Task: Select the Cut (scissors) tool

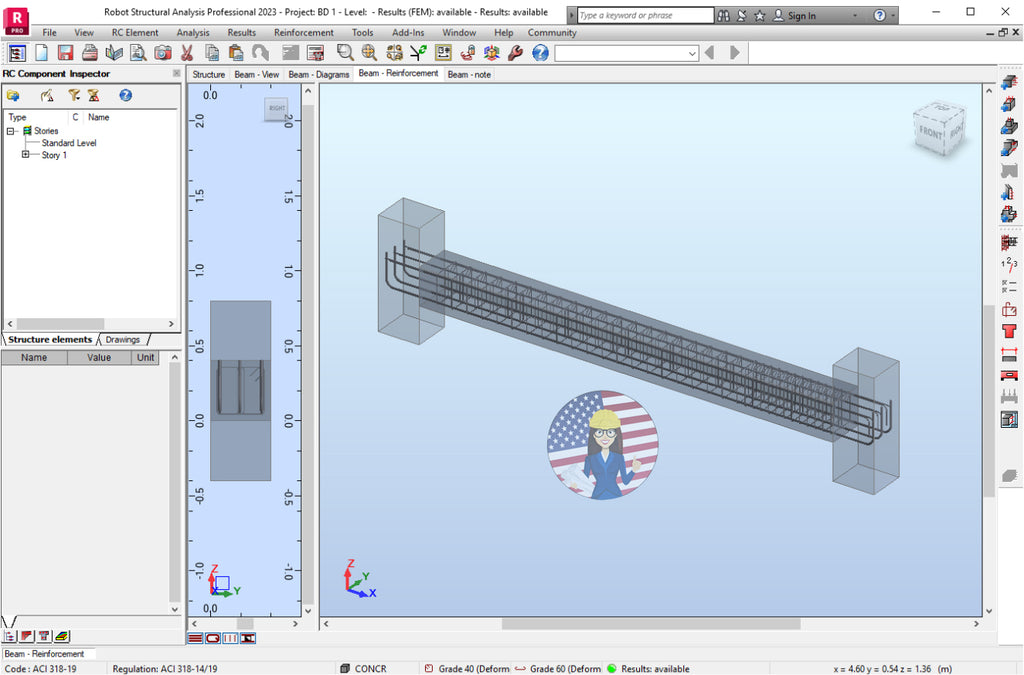Action: (188, 52)
